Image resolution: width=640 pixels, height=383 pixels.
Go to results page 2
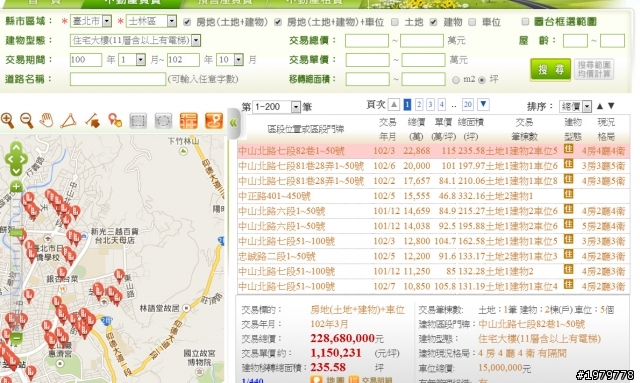coord(419,105)
